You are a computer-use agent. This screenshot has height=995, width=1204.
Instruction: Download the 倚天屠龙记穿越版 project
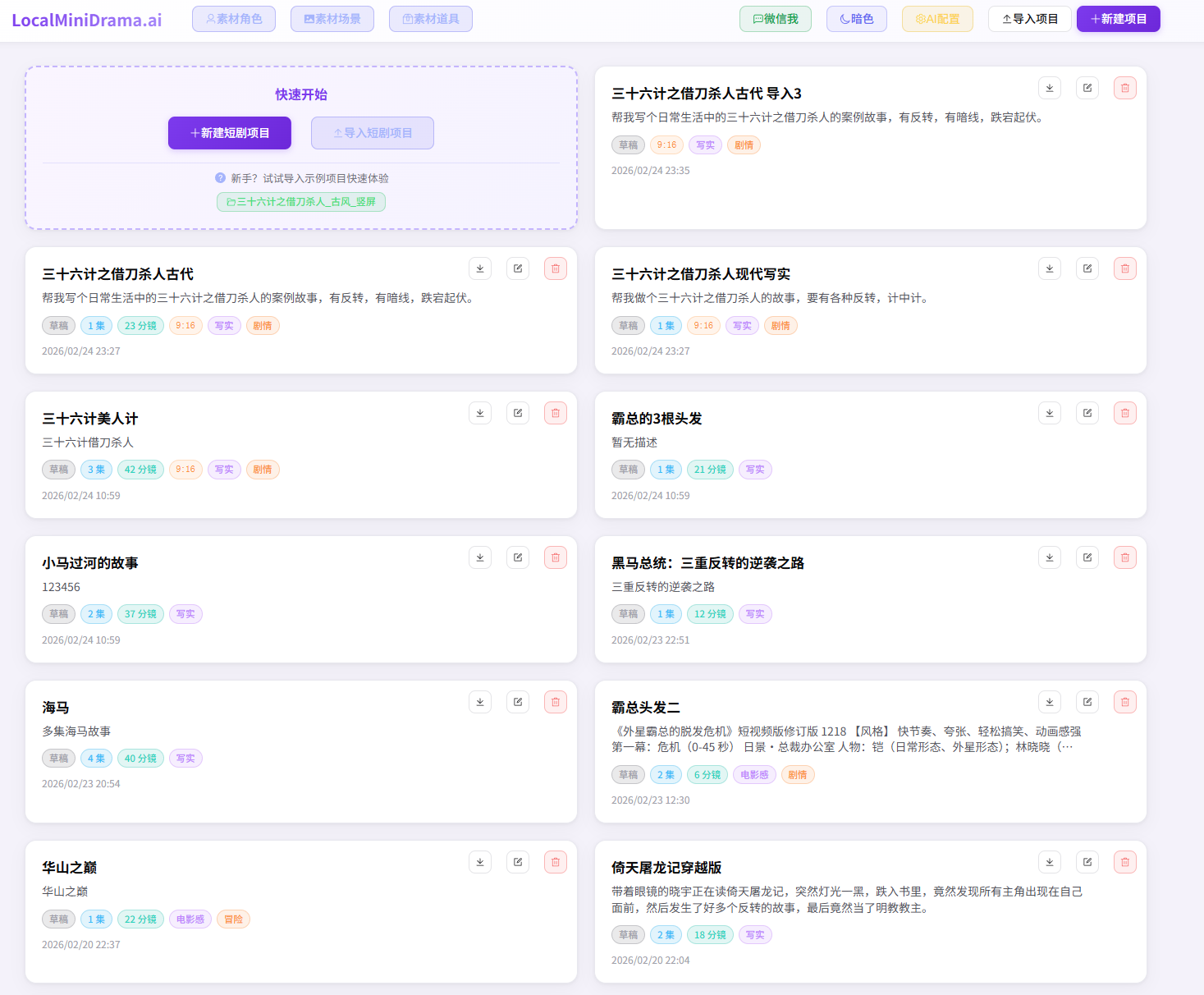1050,862
